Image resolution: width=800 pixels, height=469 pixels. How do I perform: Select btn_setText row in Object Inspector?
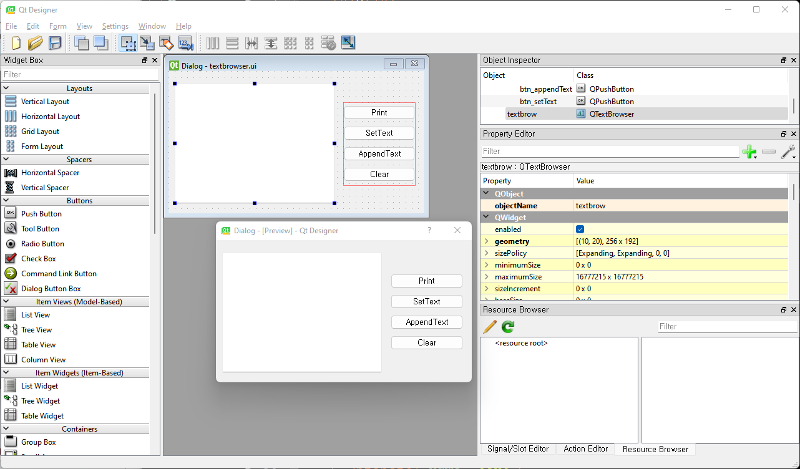click(635, 102)
